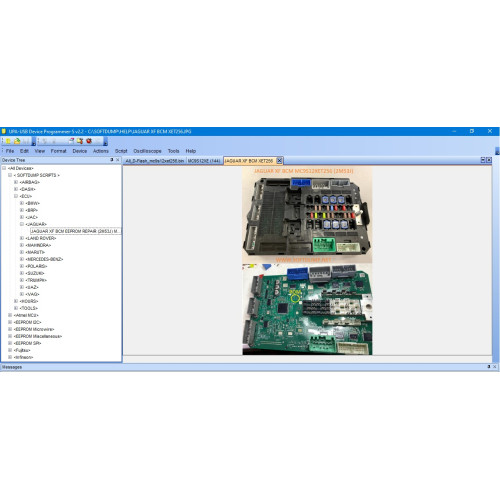The image size is (500, 500).
Task: Expand the TOOLS tree node
Action: (x=16, y=308)
